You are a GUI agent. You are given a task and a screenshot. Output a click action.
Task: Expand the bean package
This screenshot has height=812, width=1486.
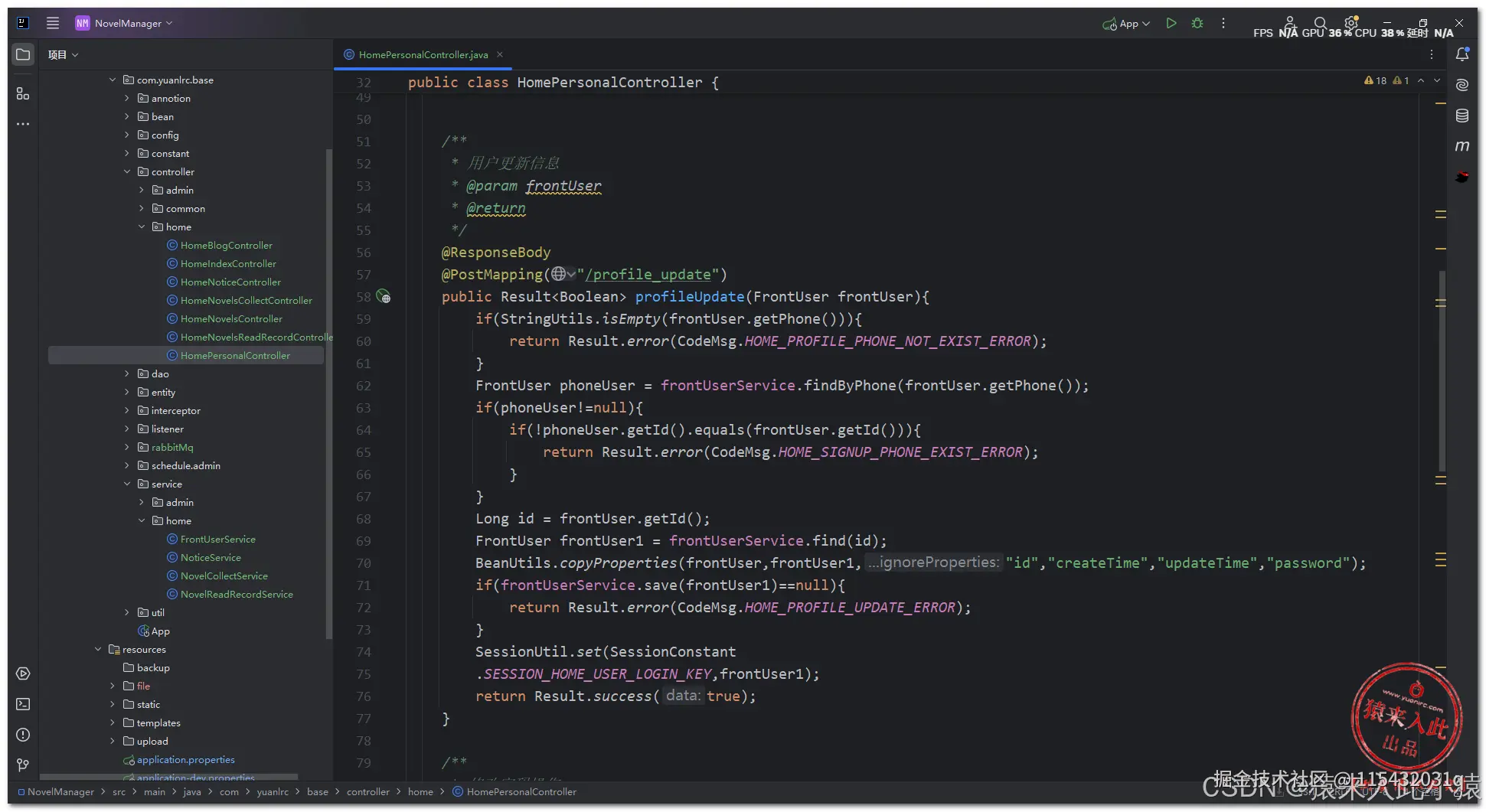point(127,116)
